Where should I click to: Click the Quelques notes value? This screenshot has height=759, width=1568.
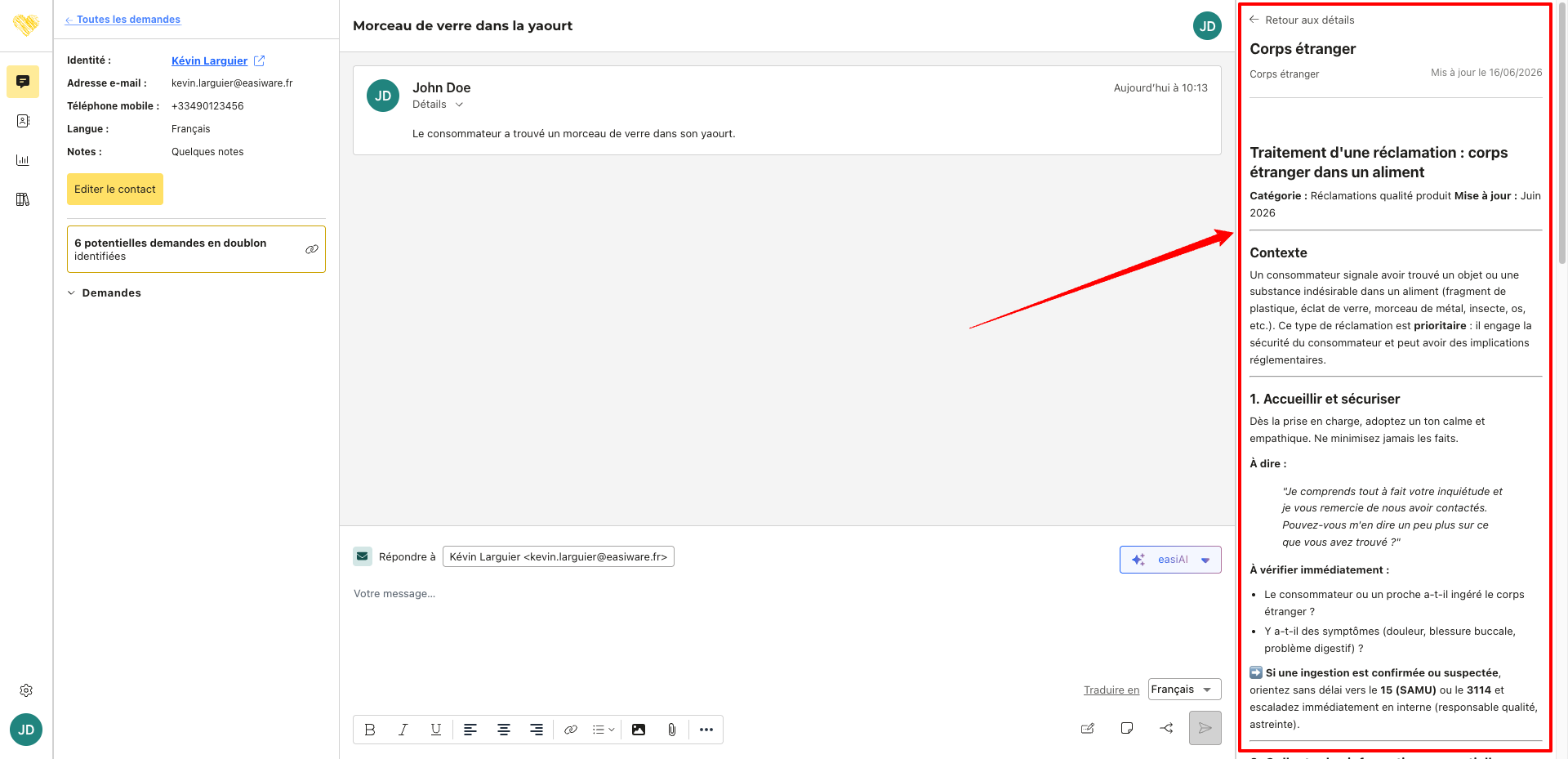(x=207, y=152)
